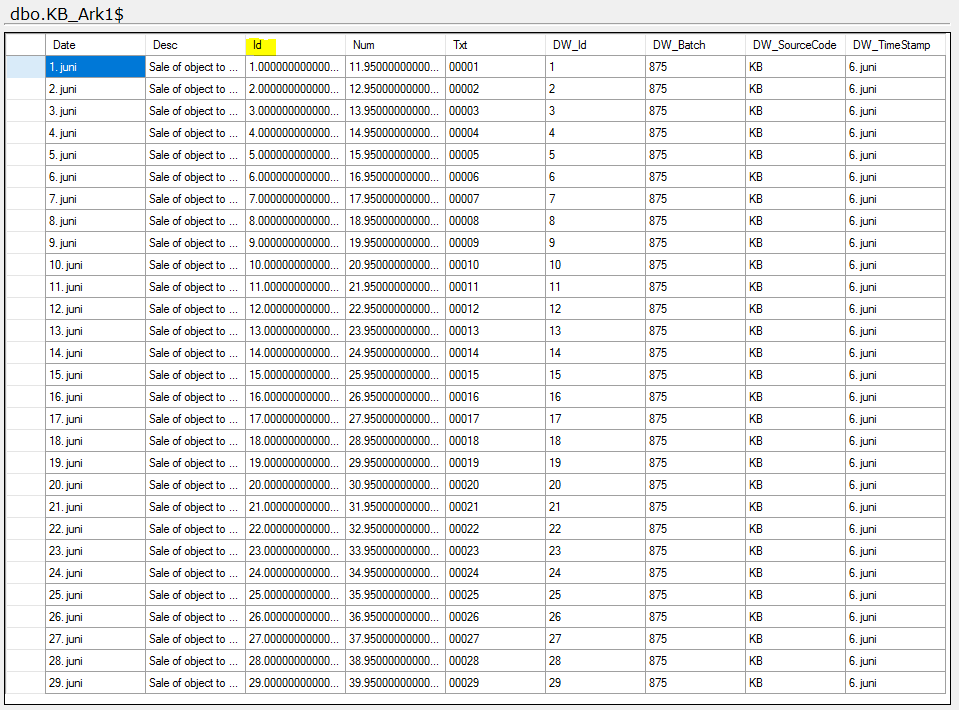Screen dimensions: 959x710
Task: Click the DW_Batch column header
Action: click(x=695, y=45)
